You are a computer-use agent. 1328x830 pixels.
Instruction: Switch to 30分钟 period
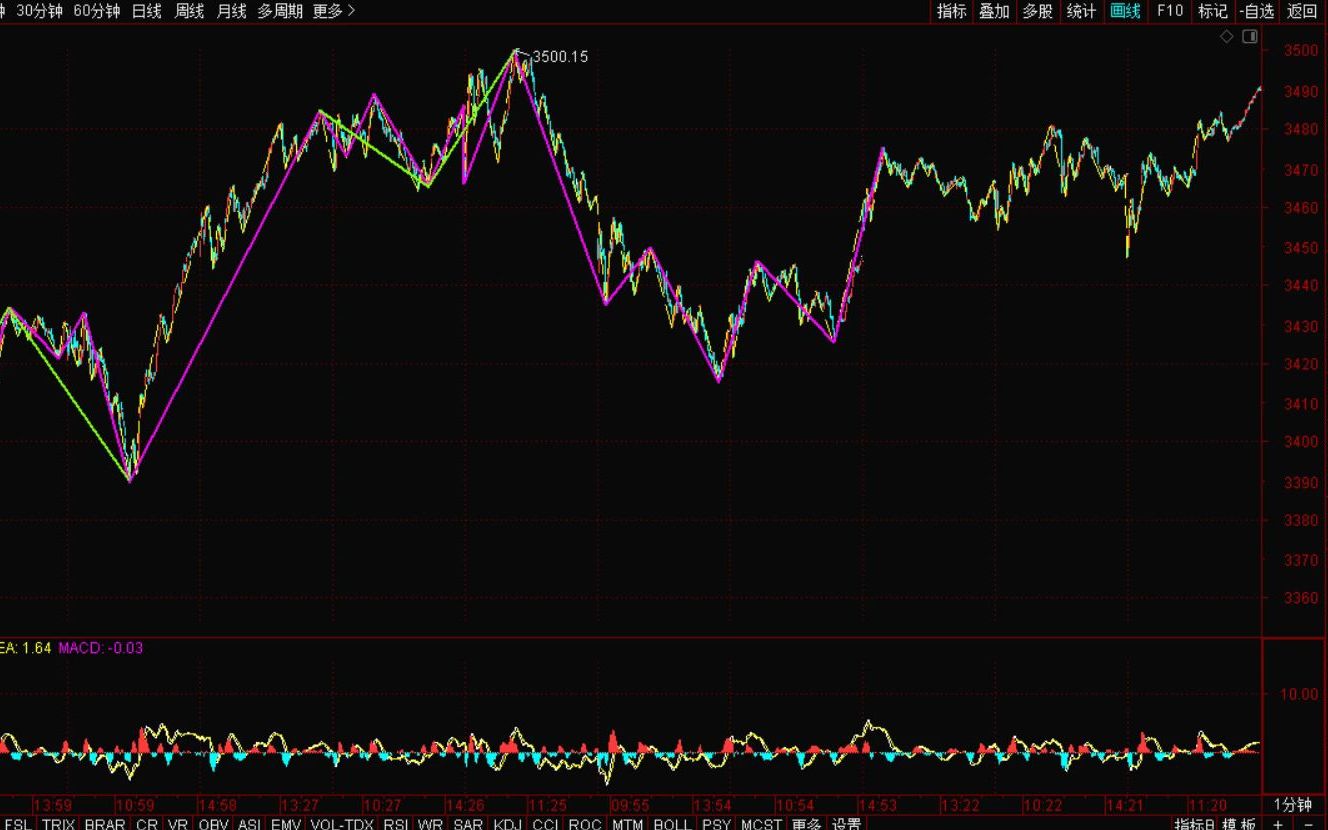pyautogui.click(x=40, y=11)
